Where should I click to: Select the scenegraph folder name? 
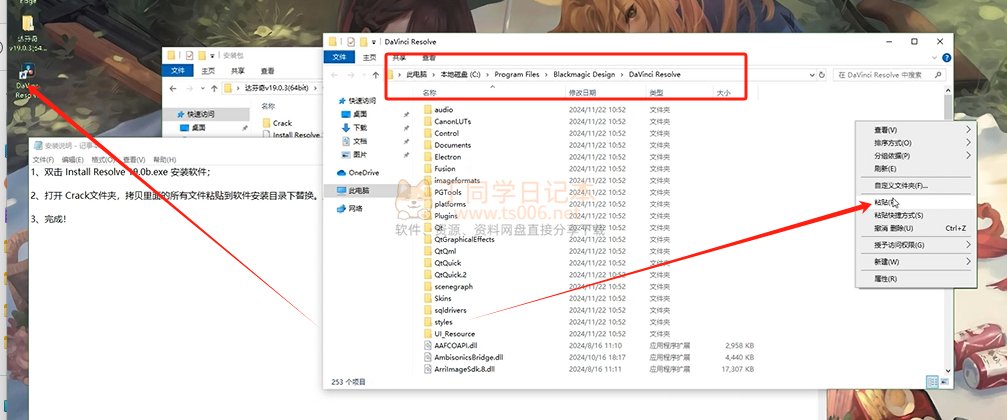tap(453, 286)
